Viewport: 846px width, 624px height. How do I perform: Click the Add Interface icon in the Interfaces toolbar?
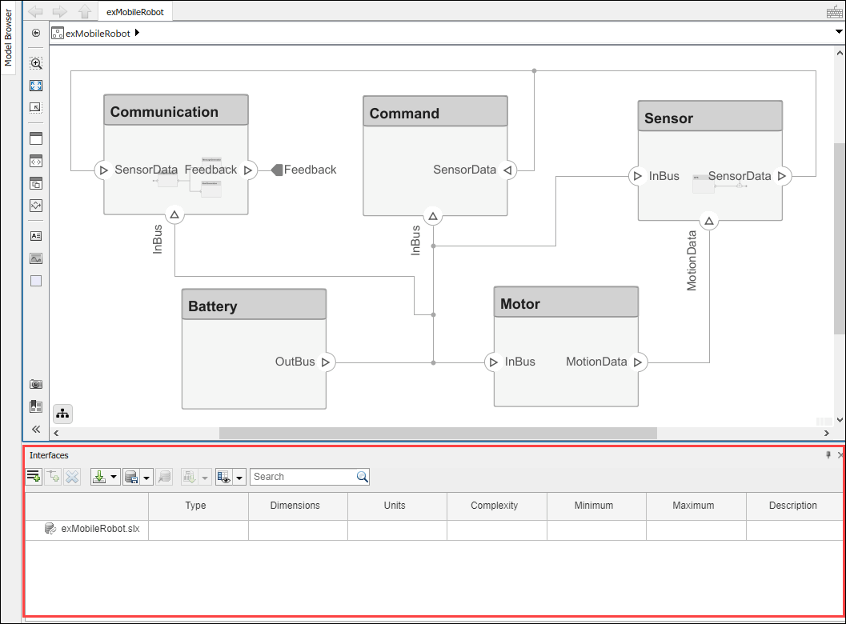pos(33,476)
